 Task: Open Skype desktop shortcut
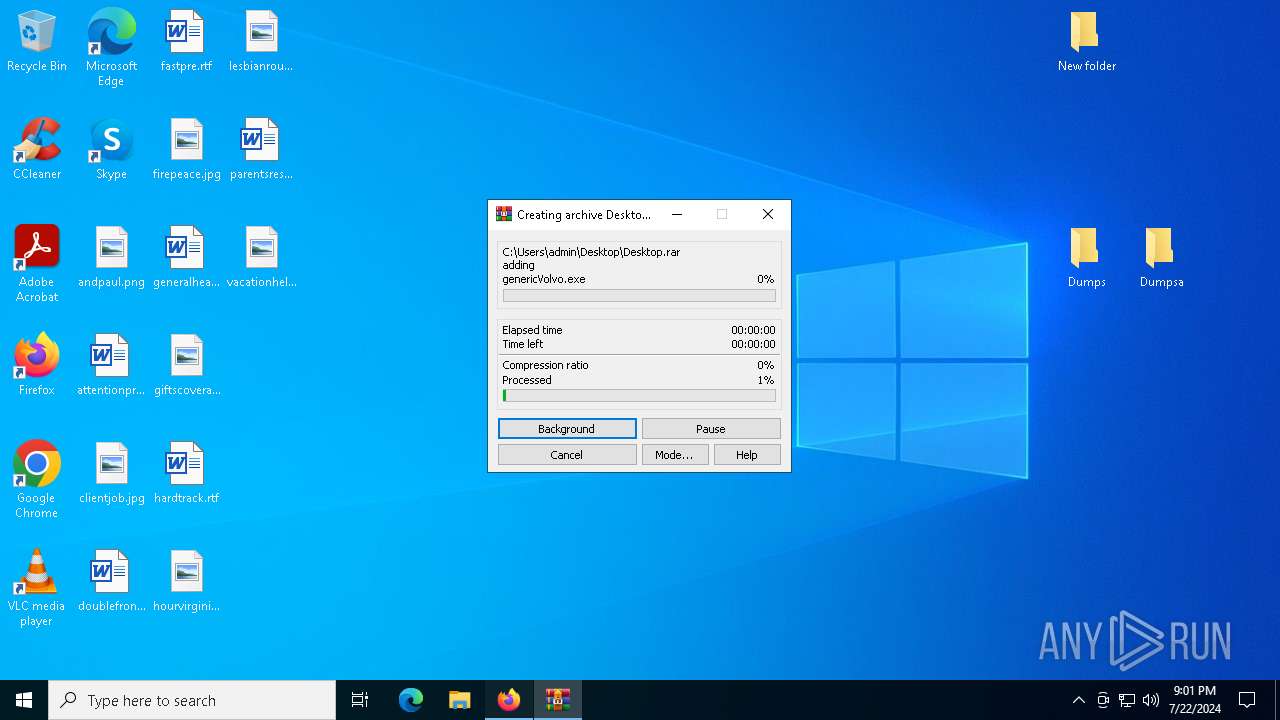coord(111,150)
